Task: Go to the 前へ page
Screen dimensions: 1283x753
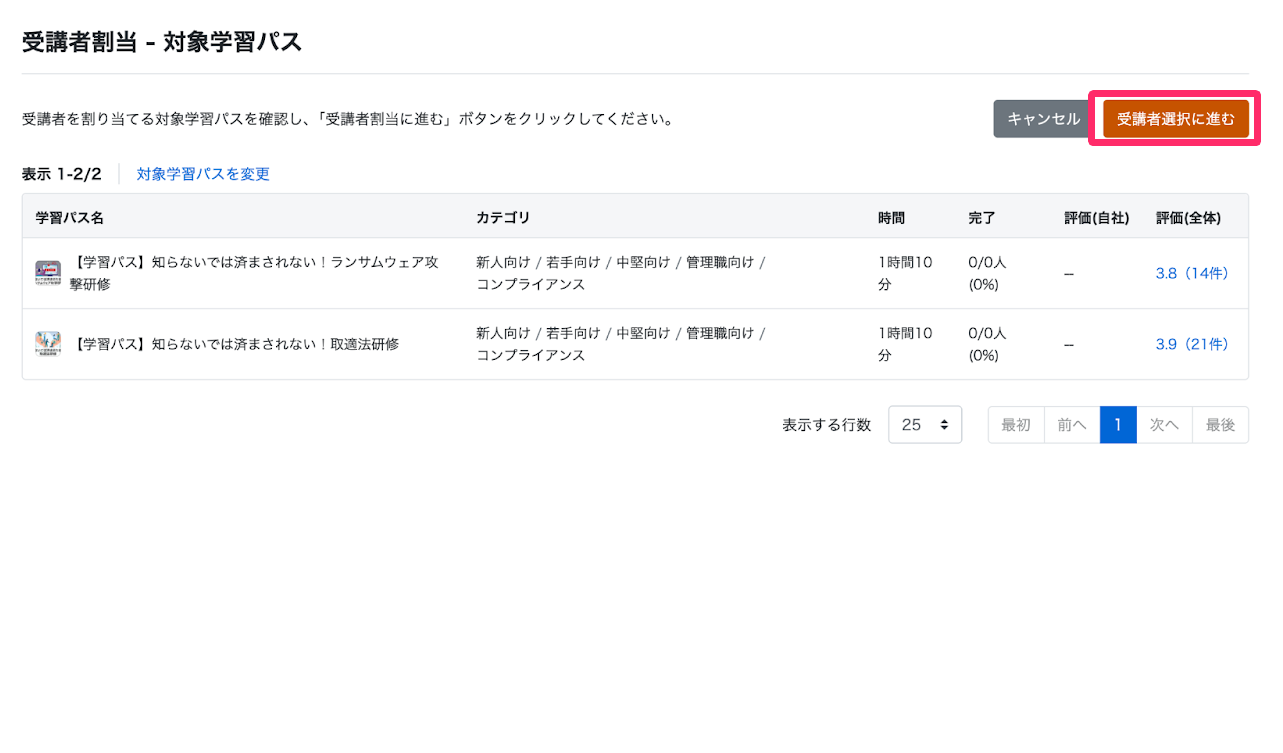Action: click(1072, 425)
